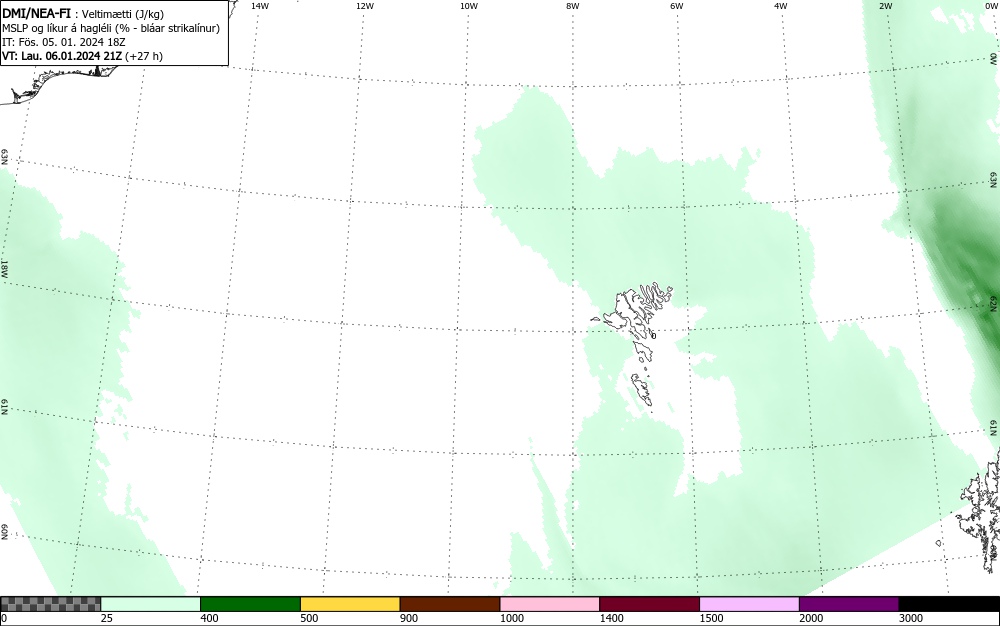Click the MSLP og líkur á hagléli line
This screenshot has height=626, width=1000.
(111, 28)
